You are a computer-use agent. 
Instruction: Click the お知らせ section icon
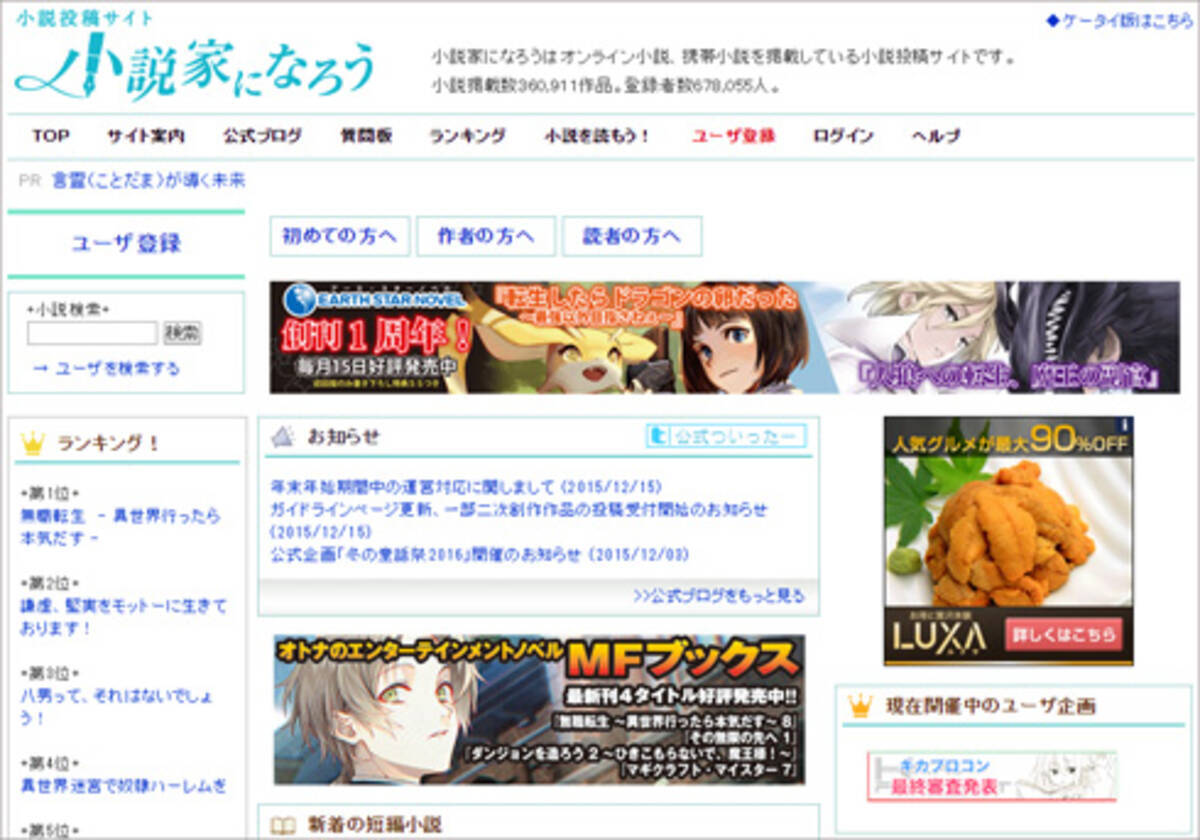point(283,436)
